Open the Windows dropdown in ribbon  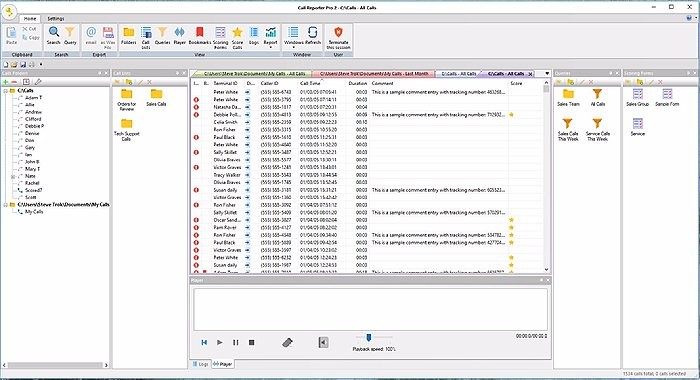click(x=293, y=38)
